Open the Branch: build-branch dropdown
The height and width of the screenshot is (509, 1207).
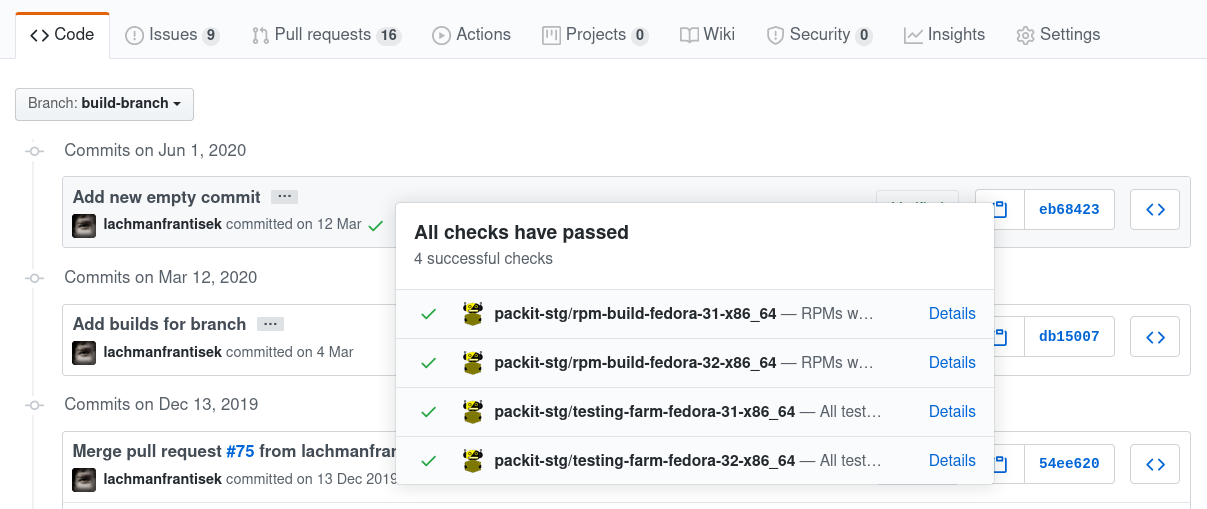[104, 104]
